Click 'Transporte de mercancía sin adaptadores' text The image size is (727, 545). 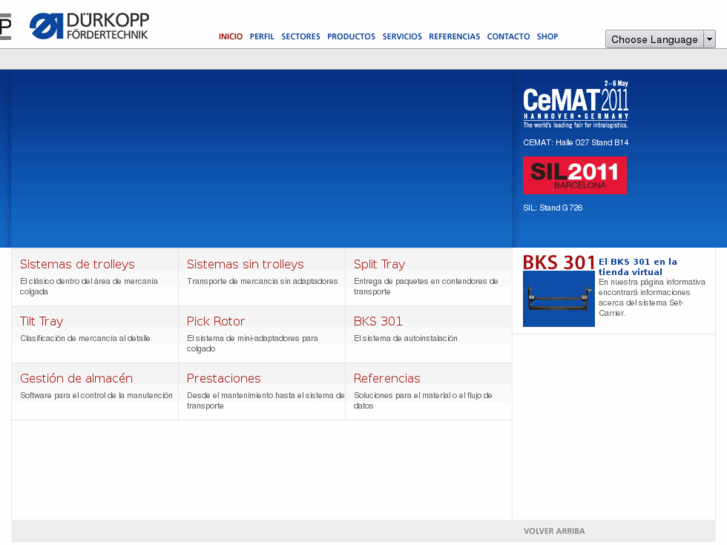[262, 281]
